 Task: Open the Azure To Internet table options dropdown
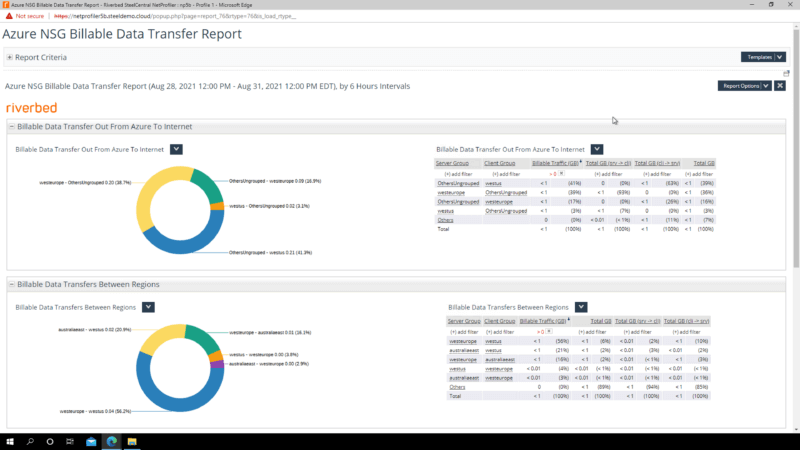(597, 149)
